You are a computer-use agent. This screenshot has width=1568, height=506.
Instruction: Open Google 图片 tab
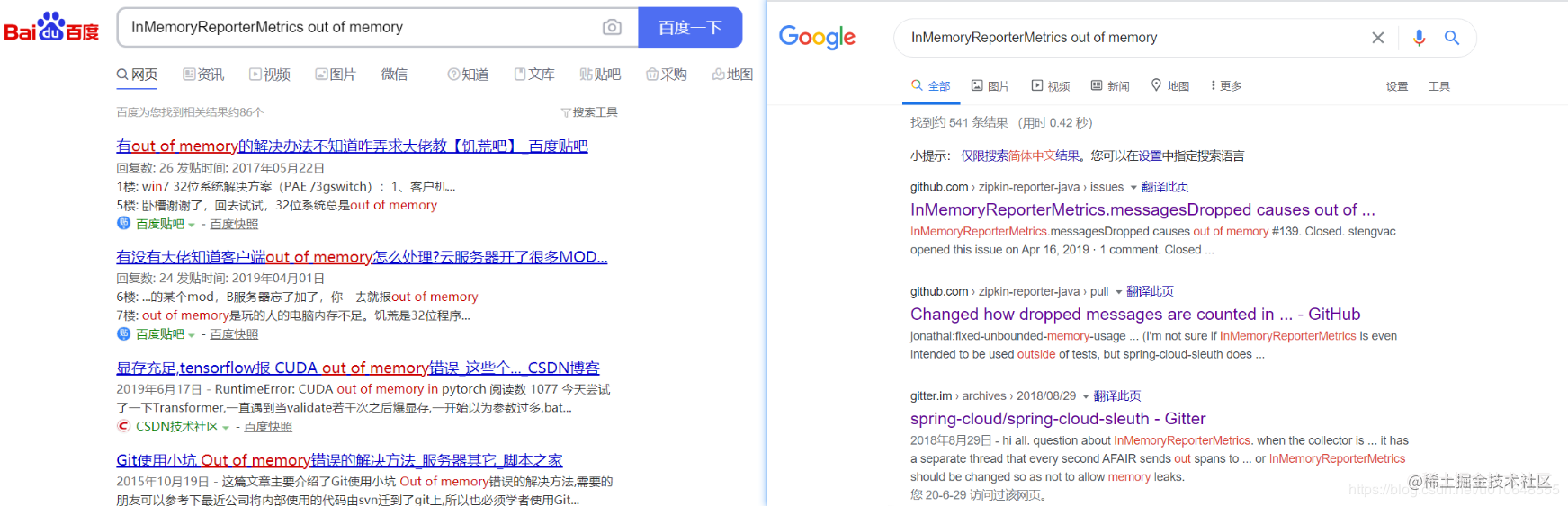click(x=990, y=86)
